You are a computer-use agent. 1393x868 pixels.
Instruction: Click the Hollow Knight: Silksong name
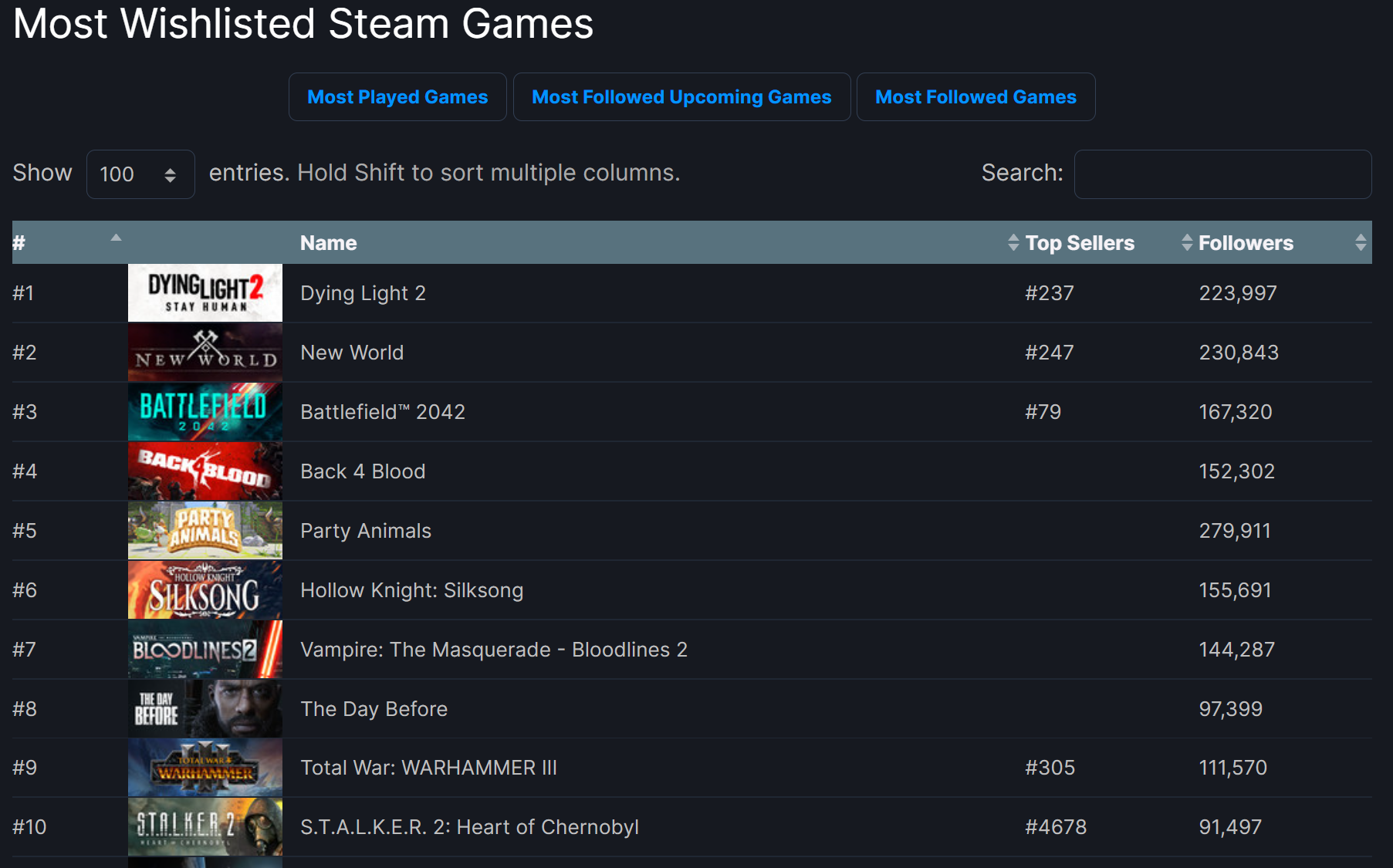[x=412, y=590]
